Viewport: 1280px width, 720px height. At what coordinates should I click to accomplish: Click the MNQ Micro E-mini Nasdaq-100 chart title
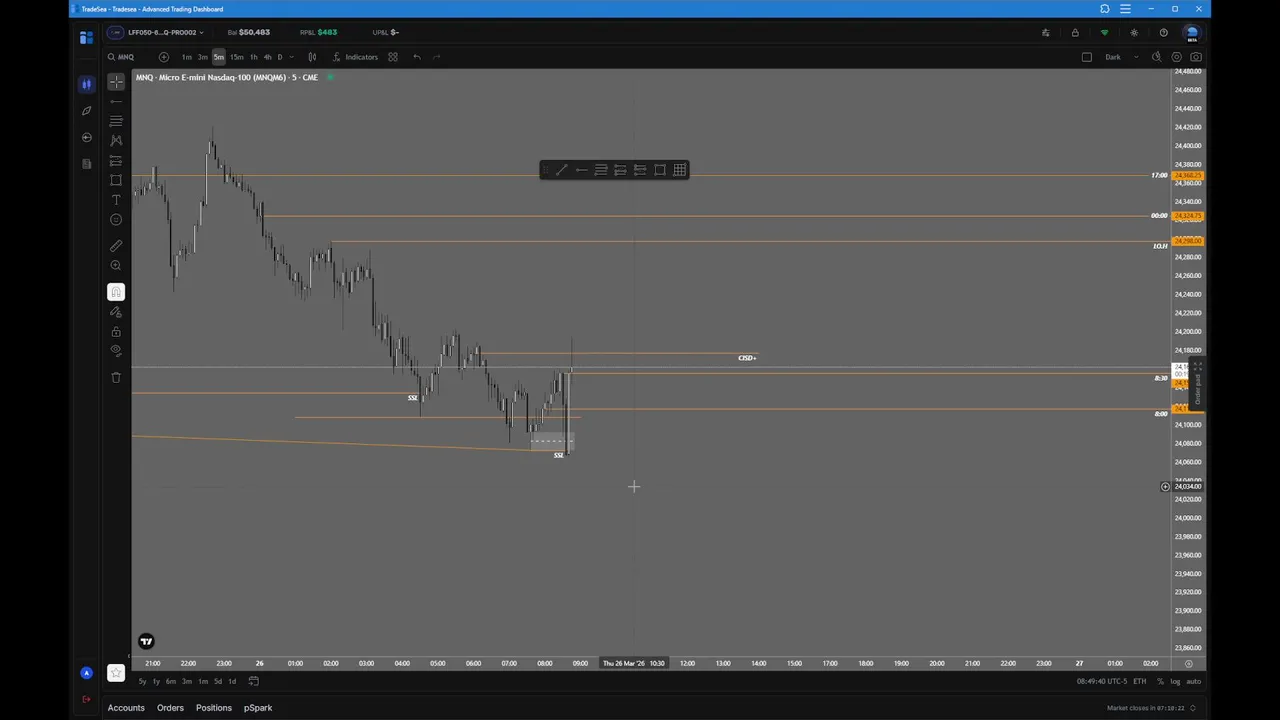227,77
